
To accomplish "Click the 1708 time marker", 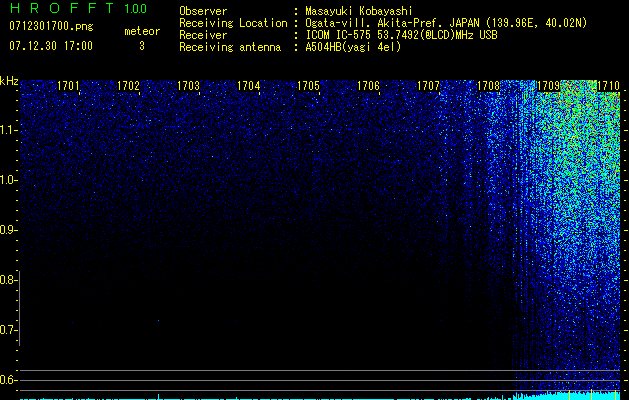I will pos(488,86).
